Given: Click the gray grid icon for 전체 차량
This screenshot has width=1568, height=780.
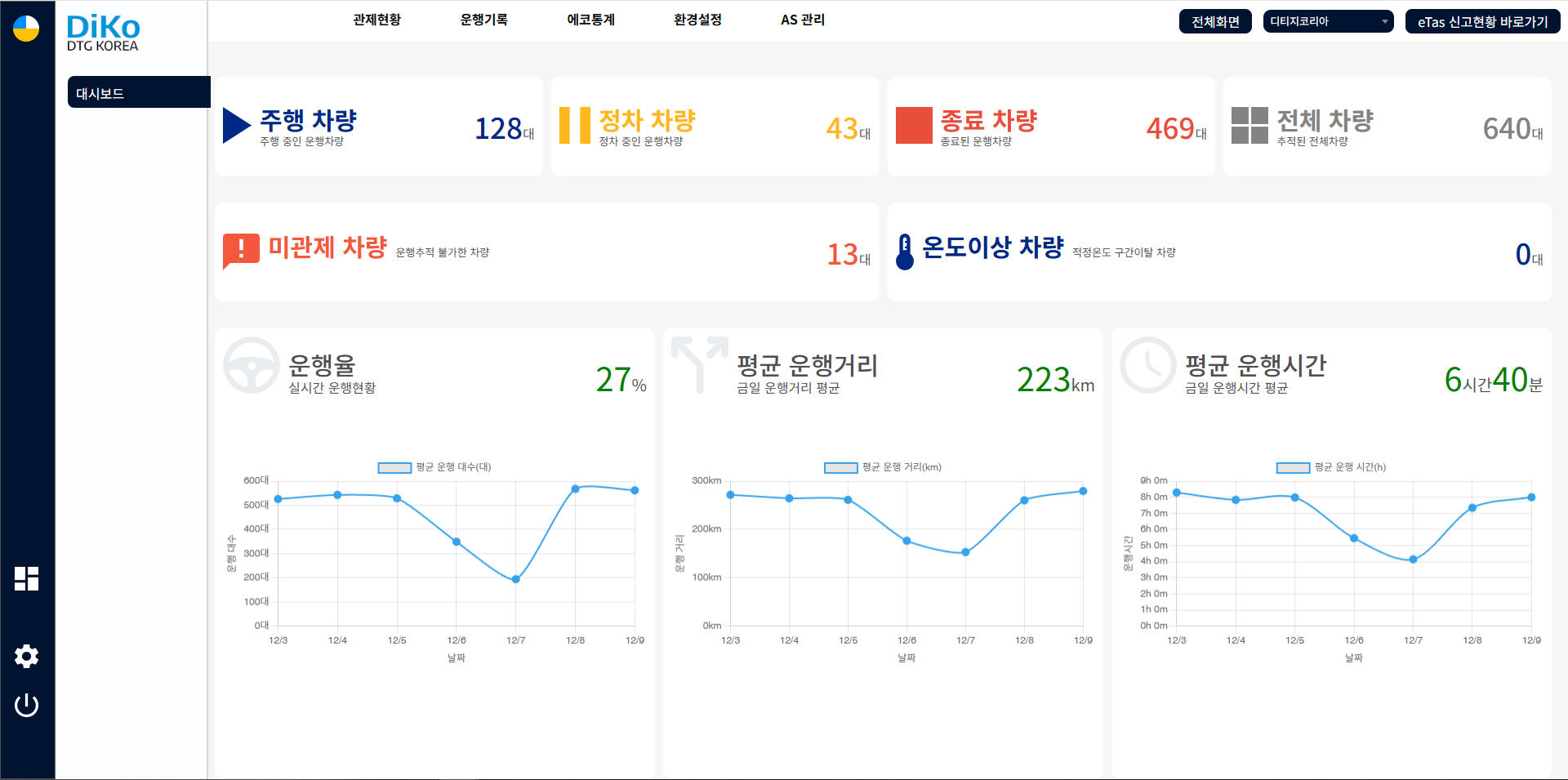Looking at the screenshot, I should 1249,126.
